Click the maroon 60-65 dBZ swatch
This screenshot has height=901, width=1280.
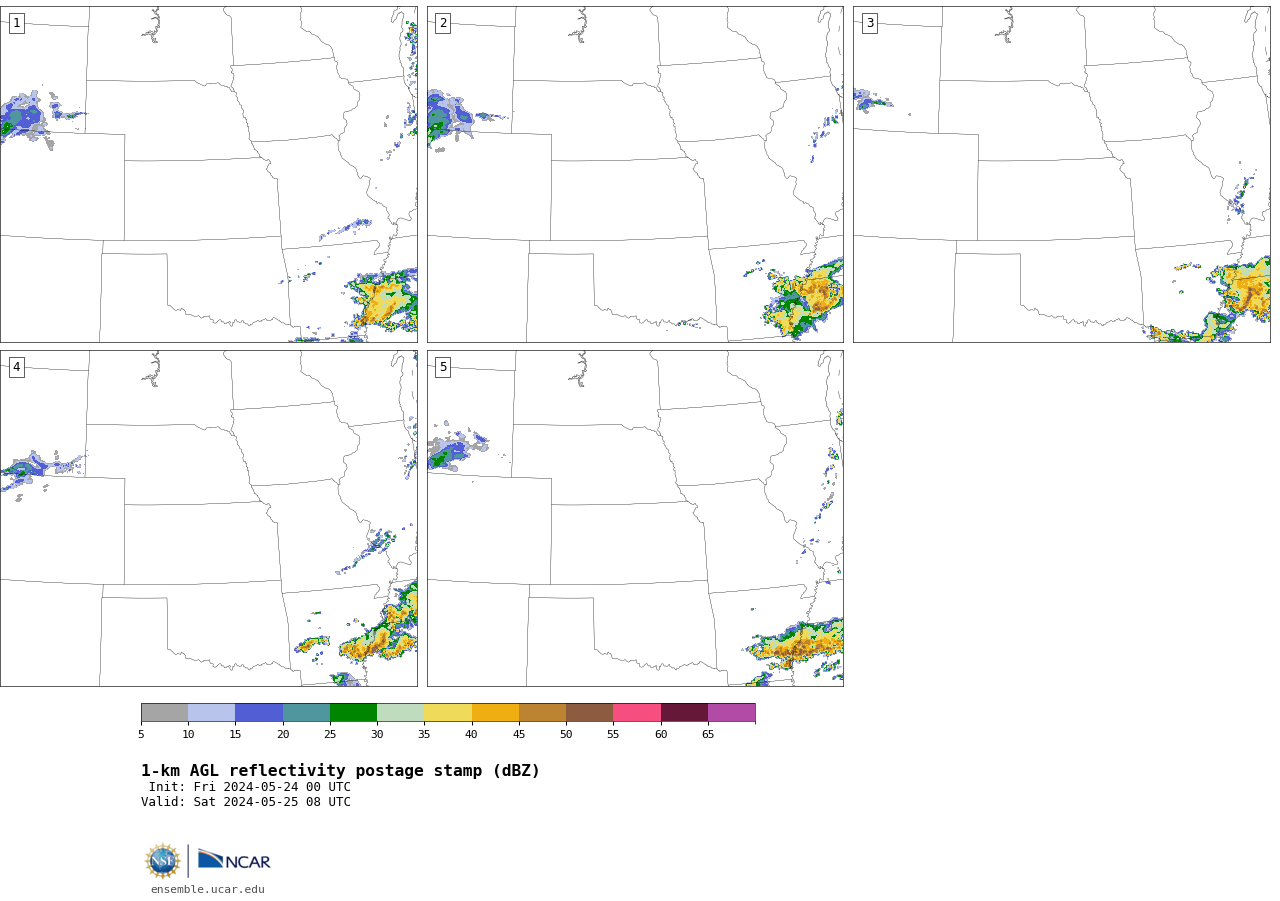684,713
